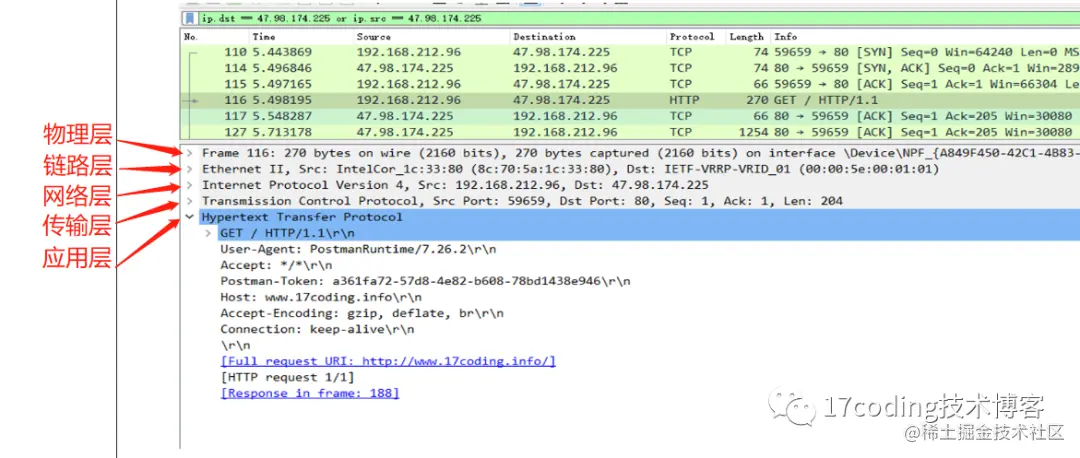Select the Postman-Token line
Image resolution: width=1080 pixels, height=458 pixels.
425,281
